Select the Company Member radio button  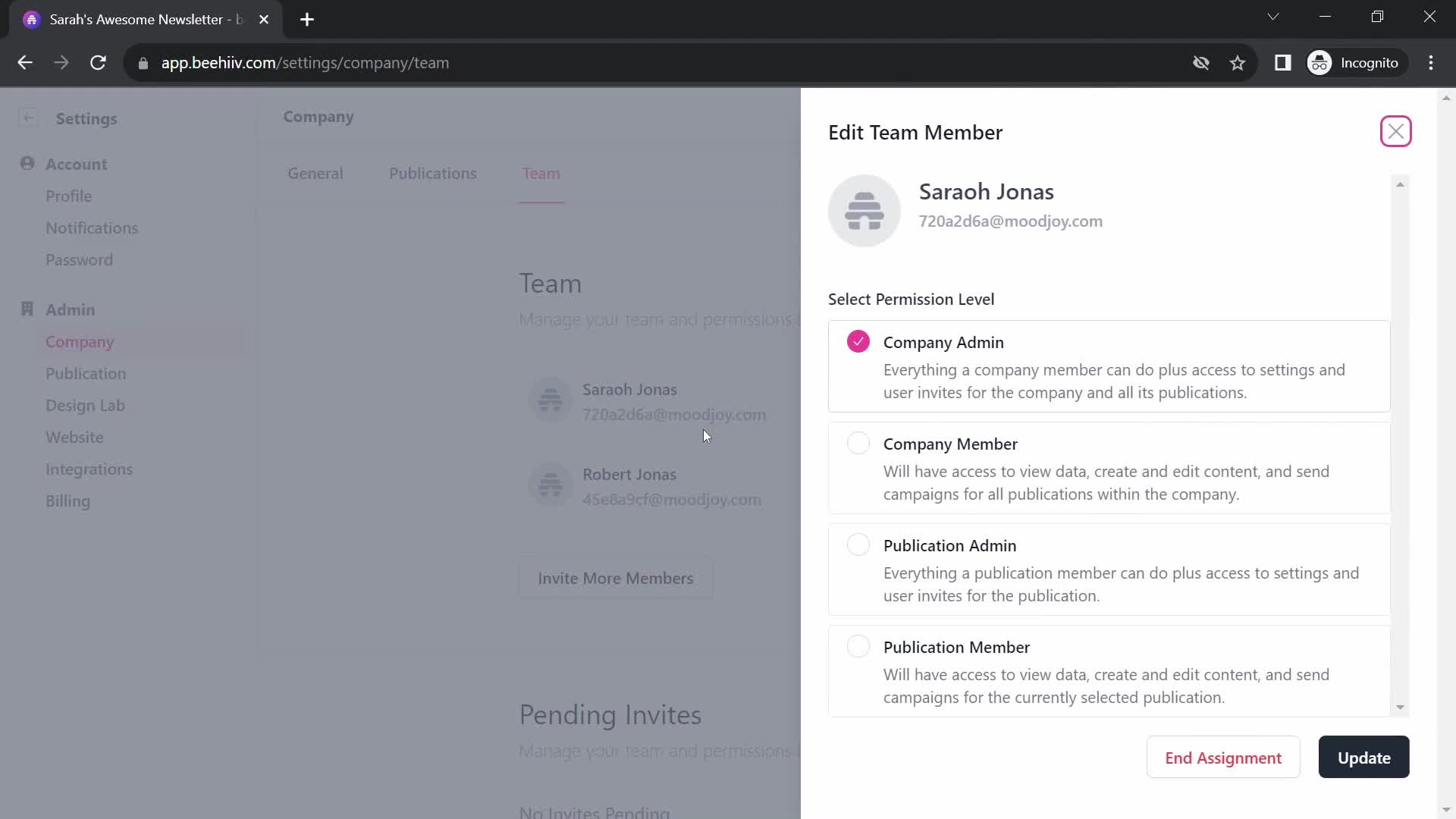pyautogui.click(x=859, y=443)
